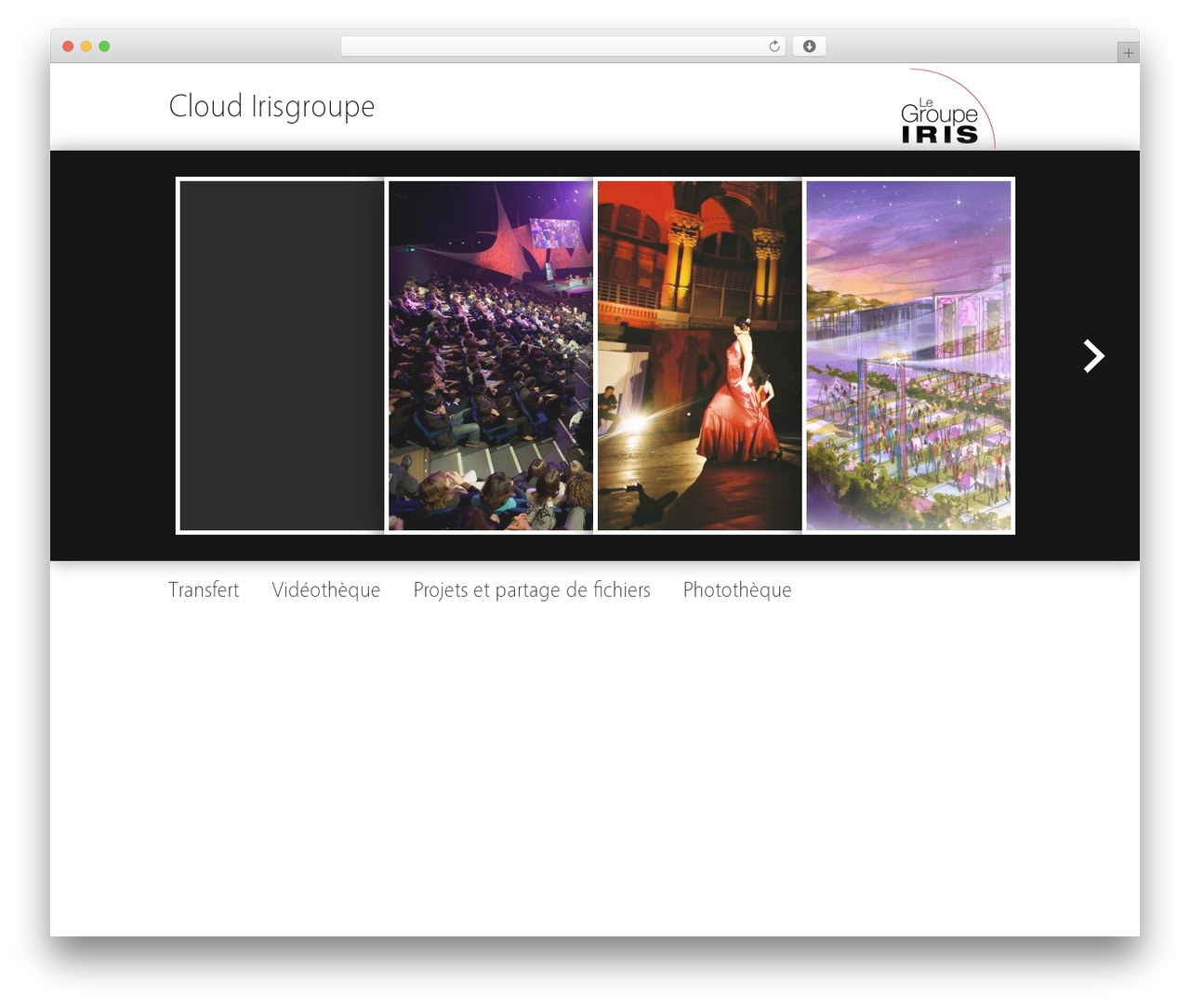The image size is (1190, 1008).
Task: Minimize the window with the yellow button
Action: (x=86, y=46)
